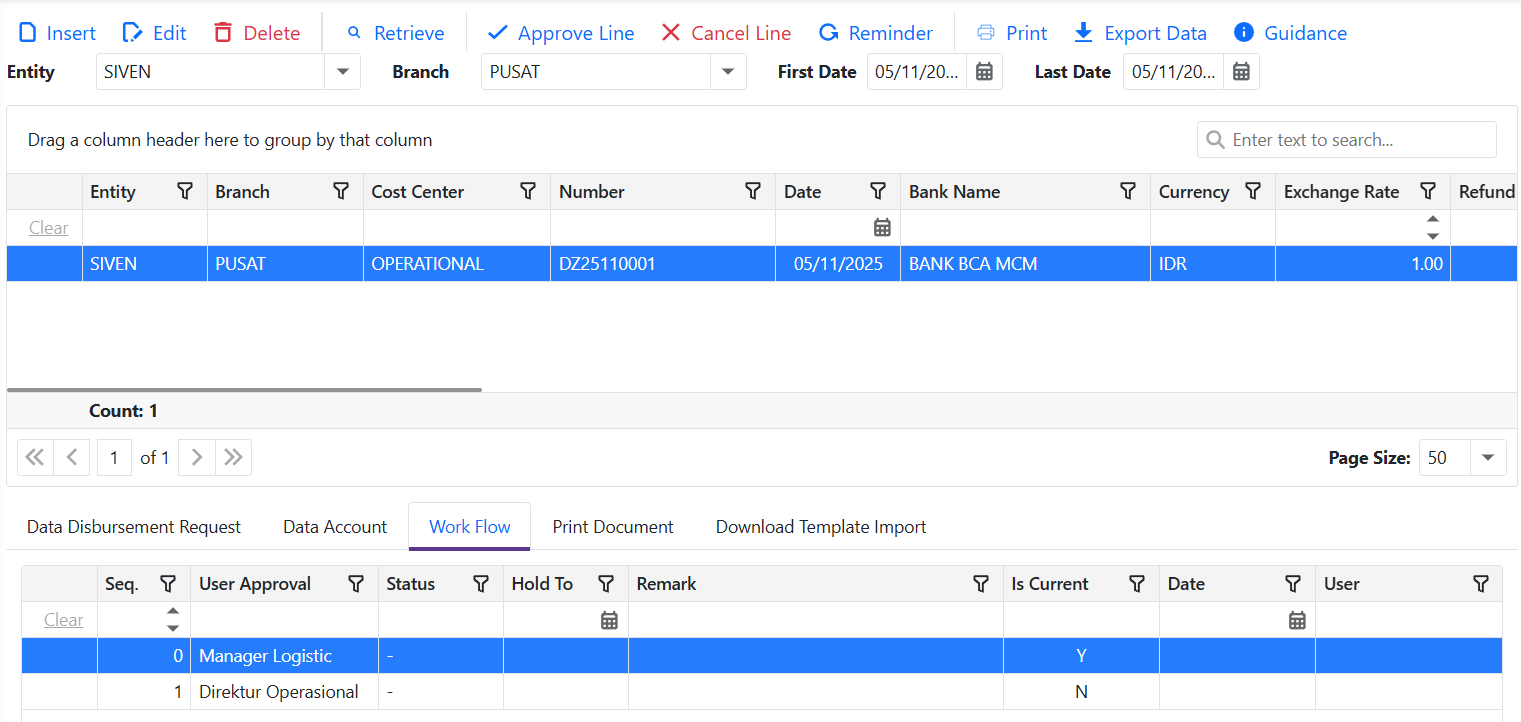Viewport: 1521px width, 722px height.
Task: Switch to Data Disbursement Request tab
Action: click(x=134, y=527)
